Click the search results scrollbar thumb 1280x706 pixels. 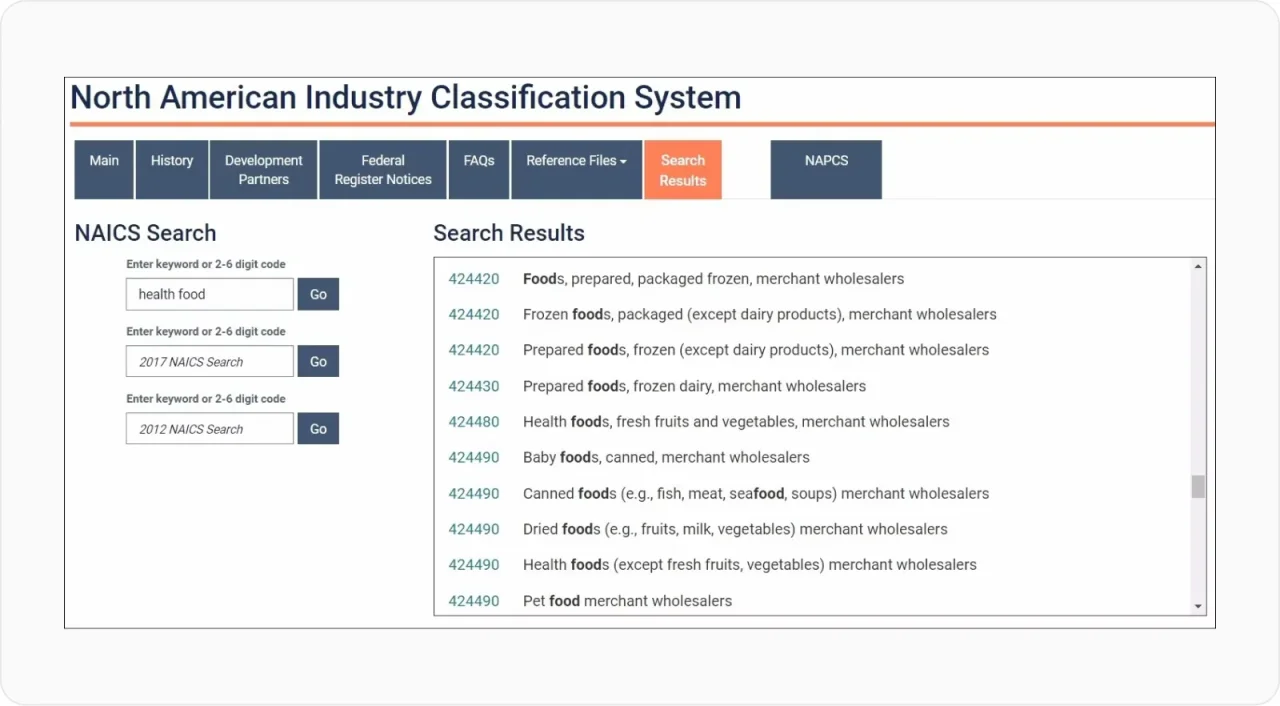pyautogui.click(x=1197, y=486)
